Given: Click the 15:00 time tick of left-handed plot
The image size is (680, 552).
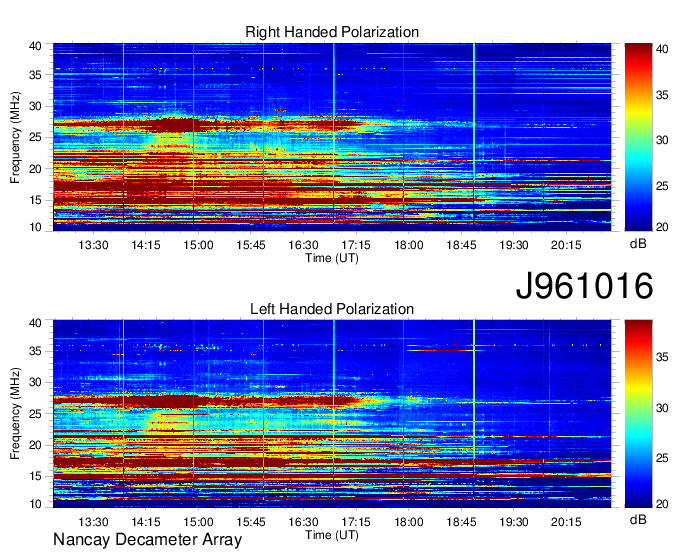Looking at the screenshot, I should [198, 522].
